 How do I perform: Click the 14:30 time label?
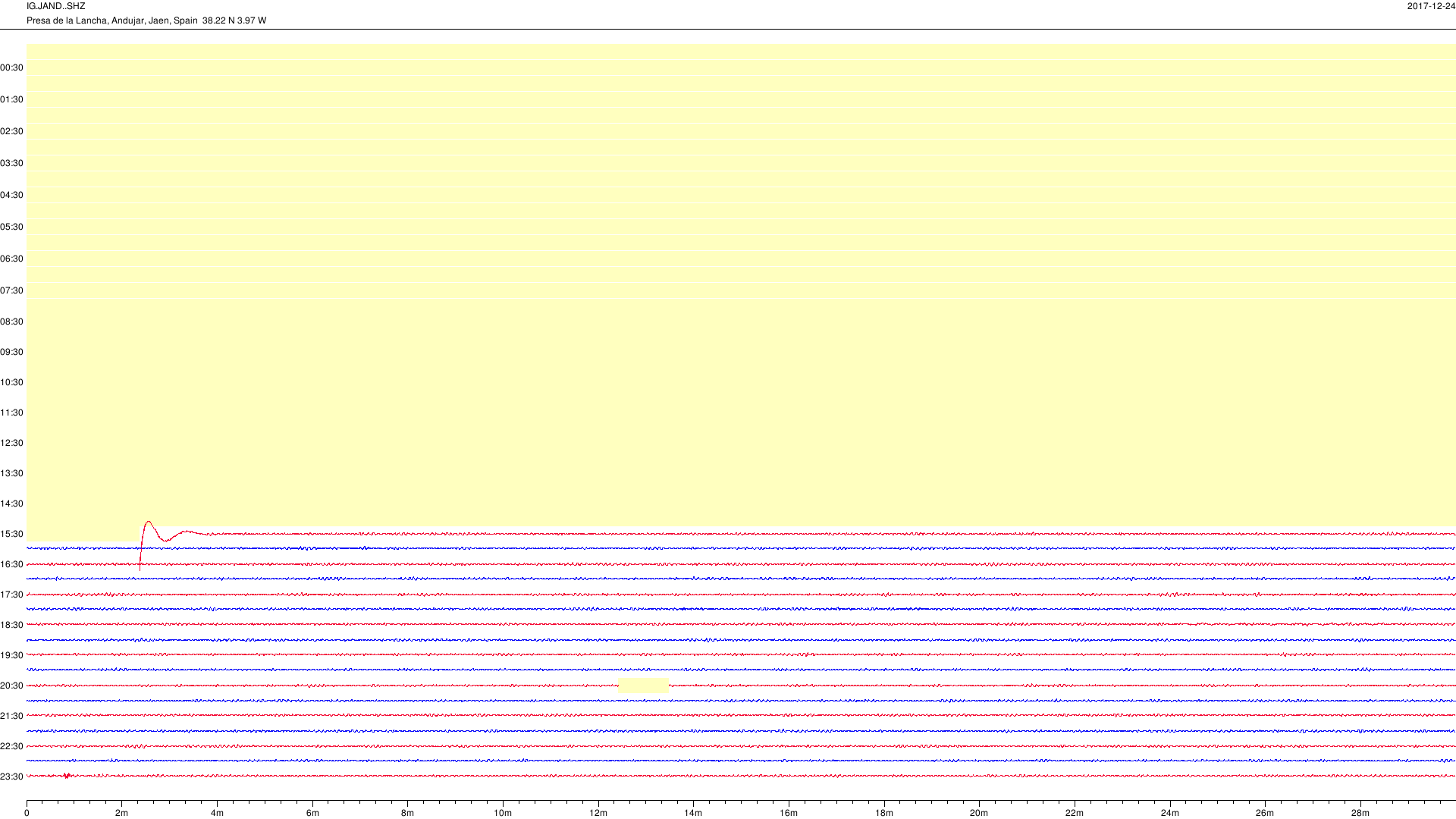[x=11, y=504]
